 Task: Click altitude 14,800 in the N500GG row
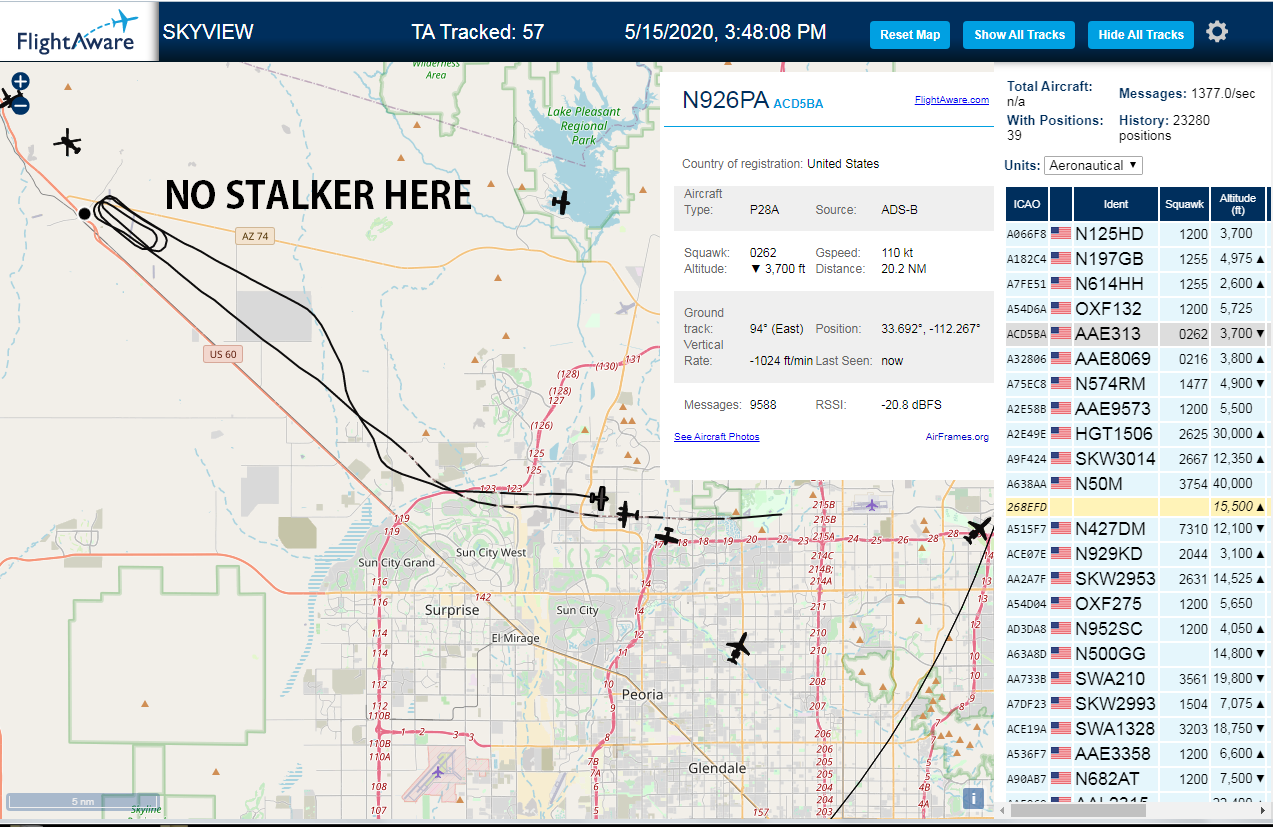click(x=1233, y=654)
